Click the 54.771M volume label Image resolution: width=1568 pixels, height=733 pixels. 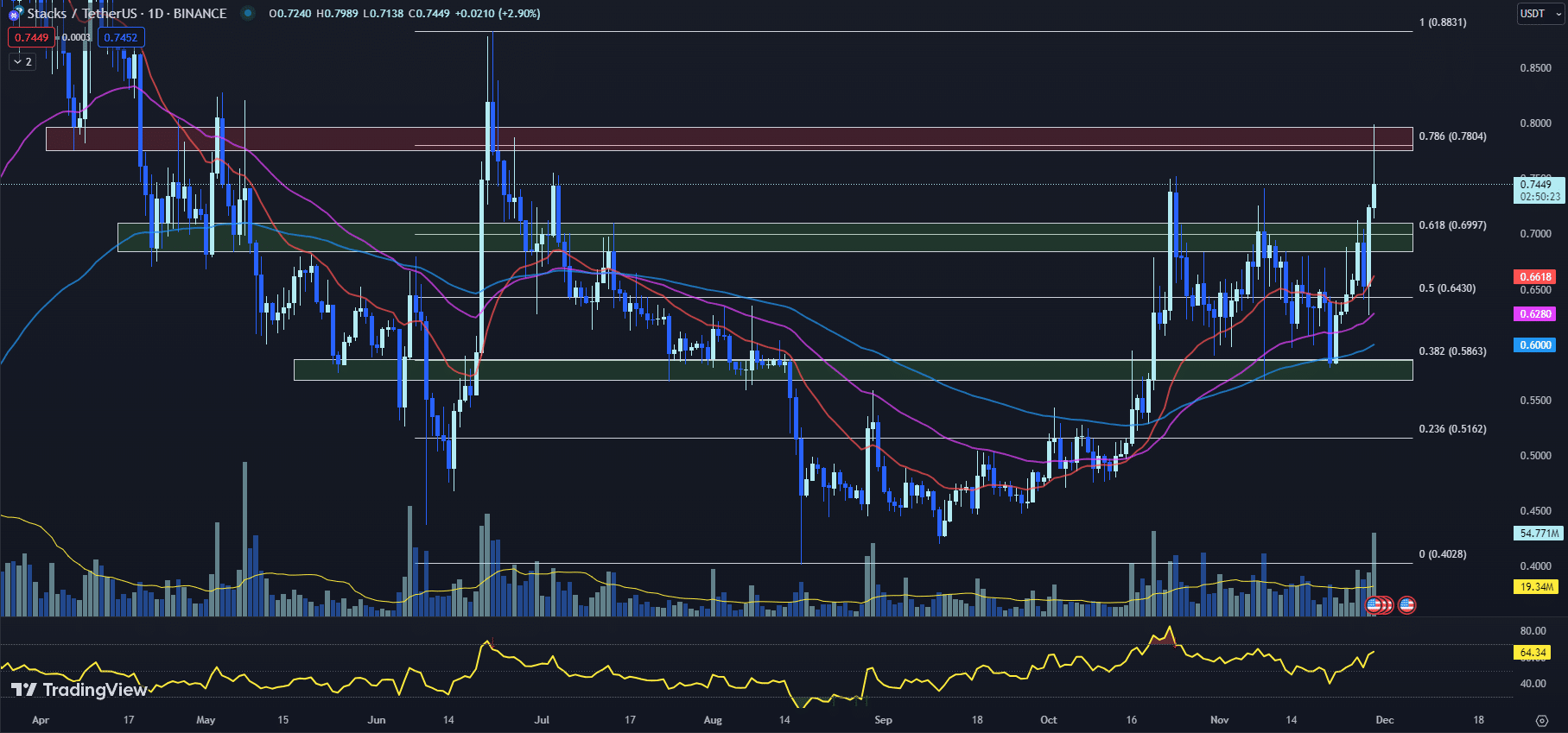[1539, 534]
